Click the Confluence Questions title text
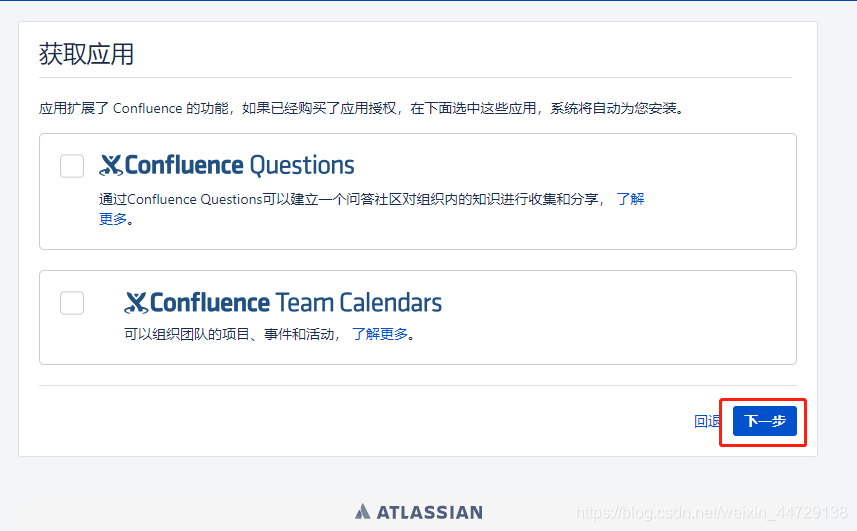The image size is (857, 531). 239,166
